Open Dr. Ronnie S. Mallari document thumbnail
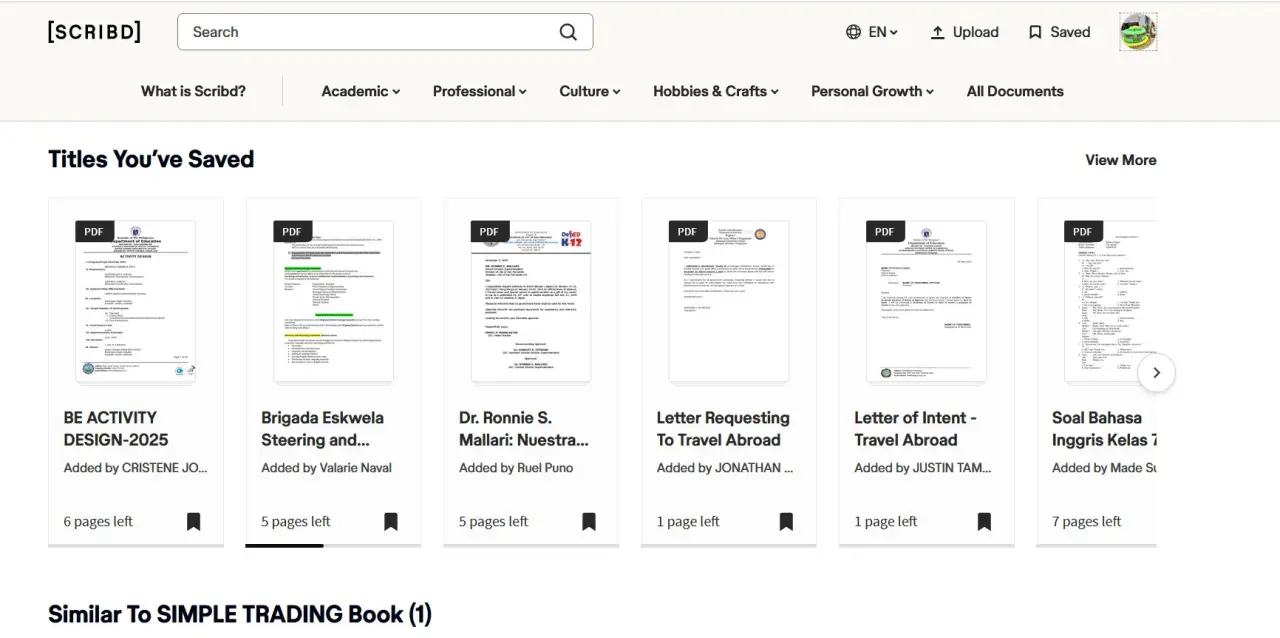 (531, 301)
